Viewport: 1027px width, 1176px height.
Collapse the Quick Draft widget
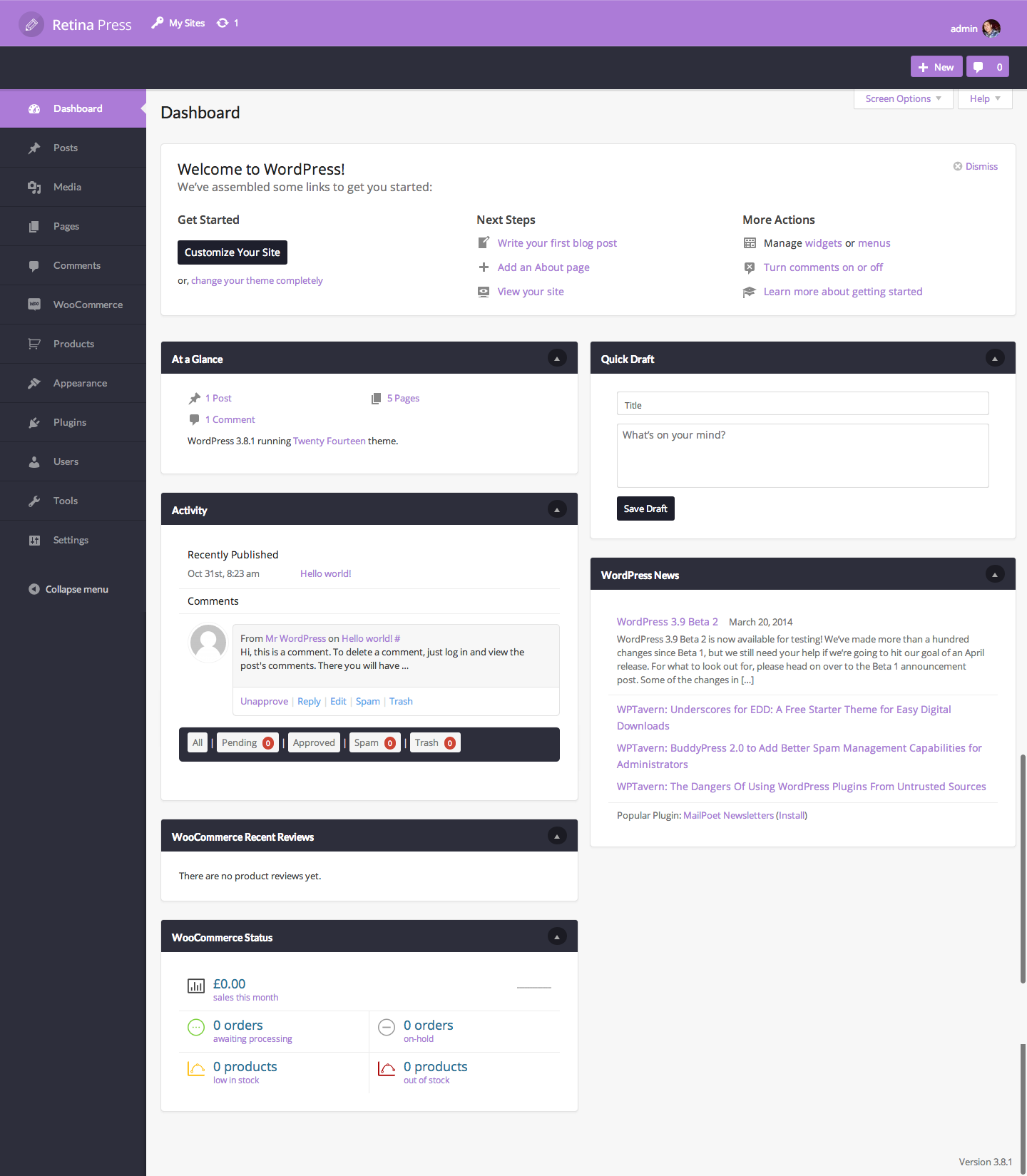pyautogui.click(x=995, y=358)
